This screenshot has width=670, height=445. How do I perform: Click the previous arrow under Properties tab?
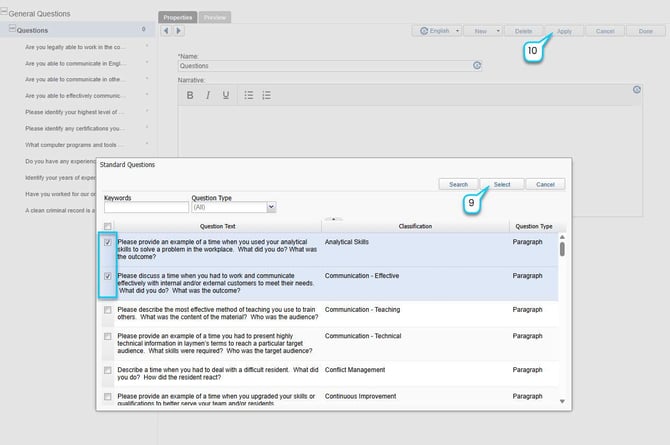pos(166,32)
